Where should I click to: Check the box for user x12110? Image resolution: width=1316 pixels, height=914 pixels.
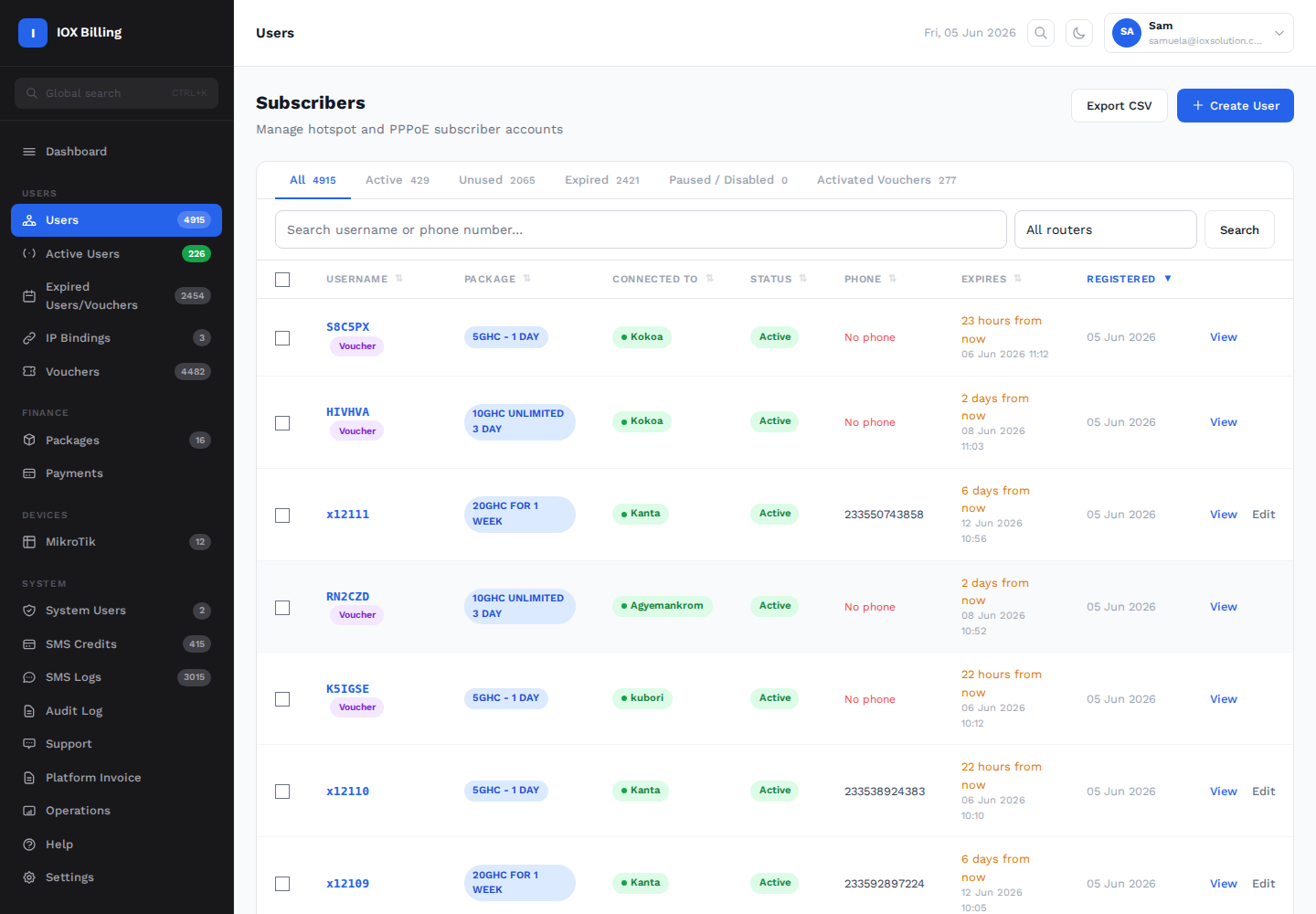[282, 792]
